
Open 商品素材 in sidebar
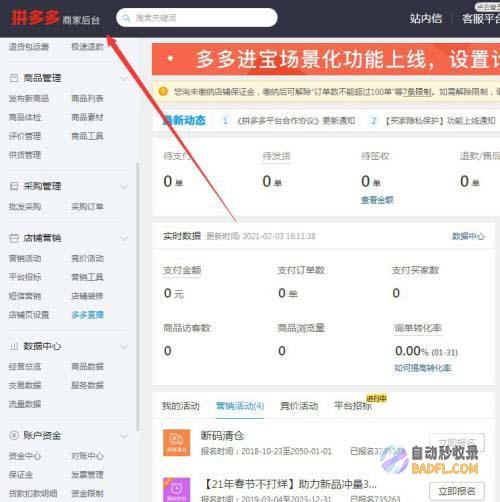tap(87, 117)
